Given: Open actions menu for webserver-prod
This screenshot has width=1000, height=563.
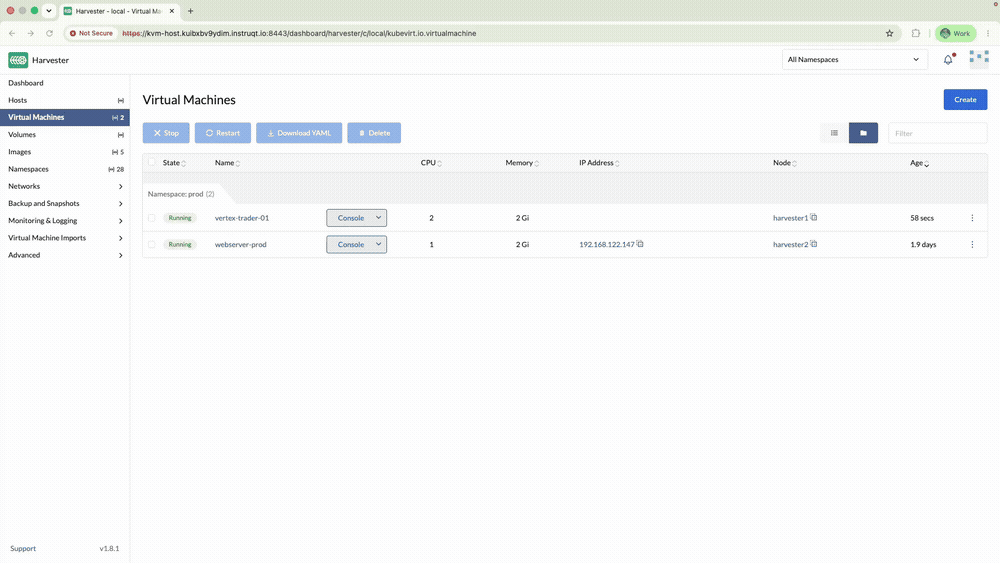Looking at the screenshot, I should [x=972, y=244].
